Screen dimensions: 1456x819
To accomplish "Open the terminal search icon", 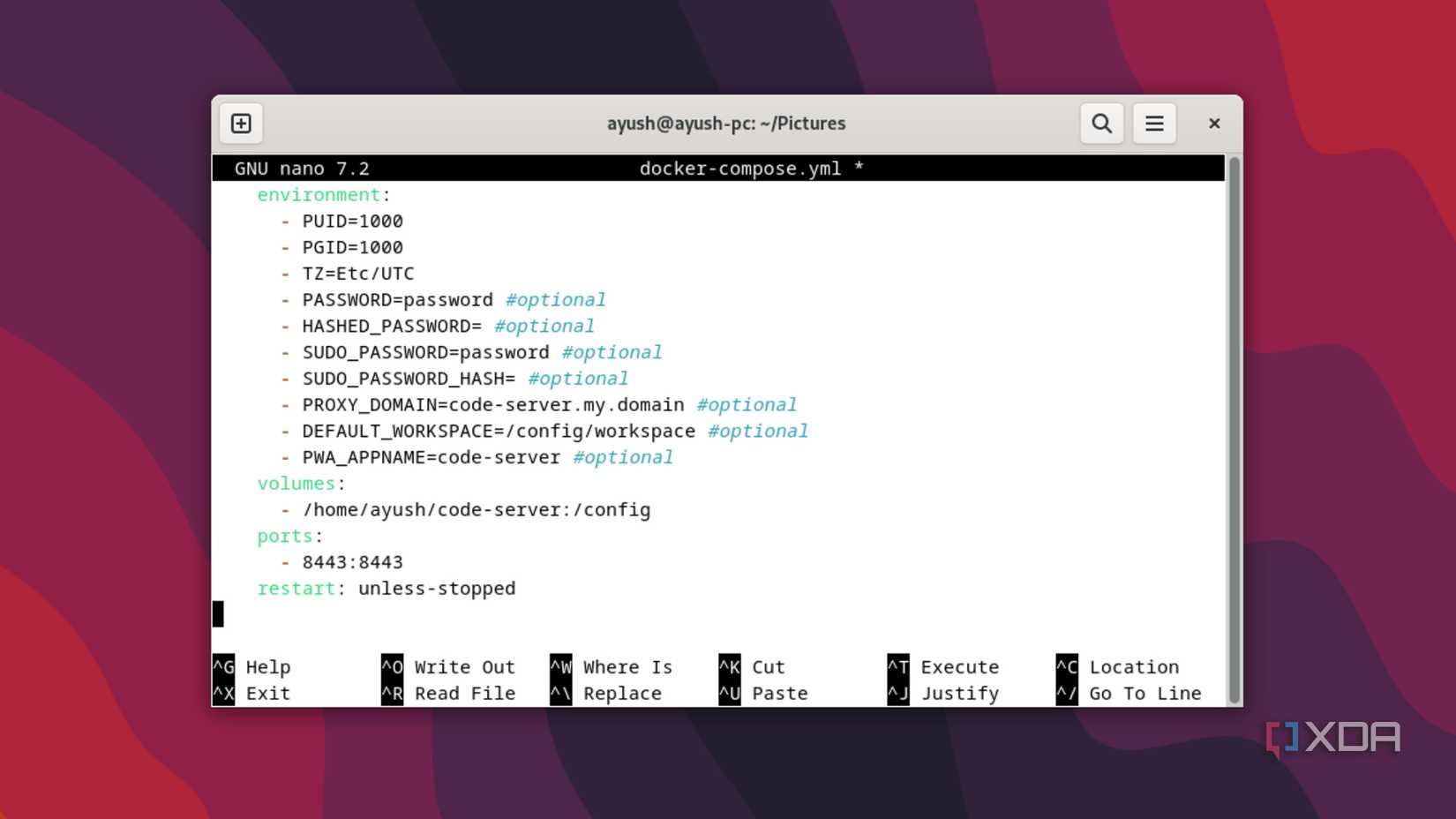I will click(1100, 123).
